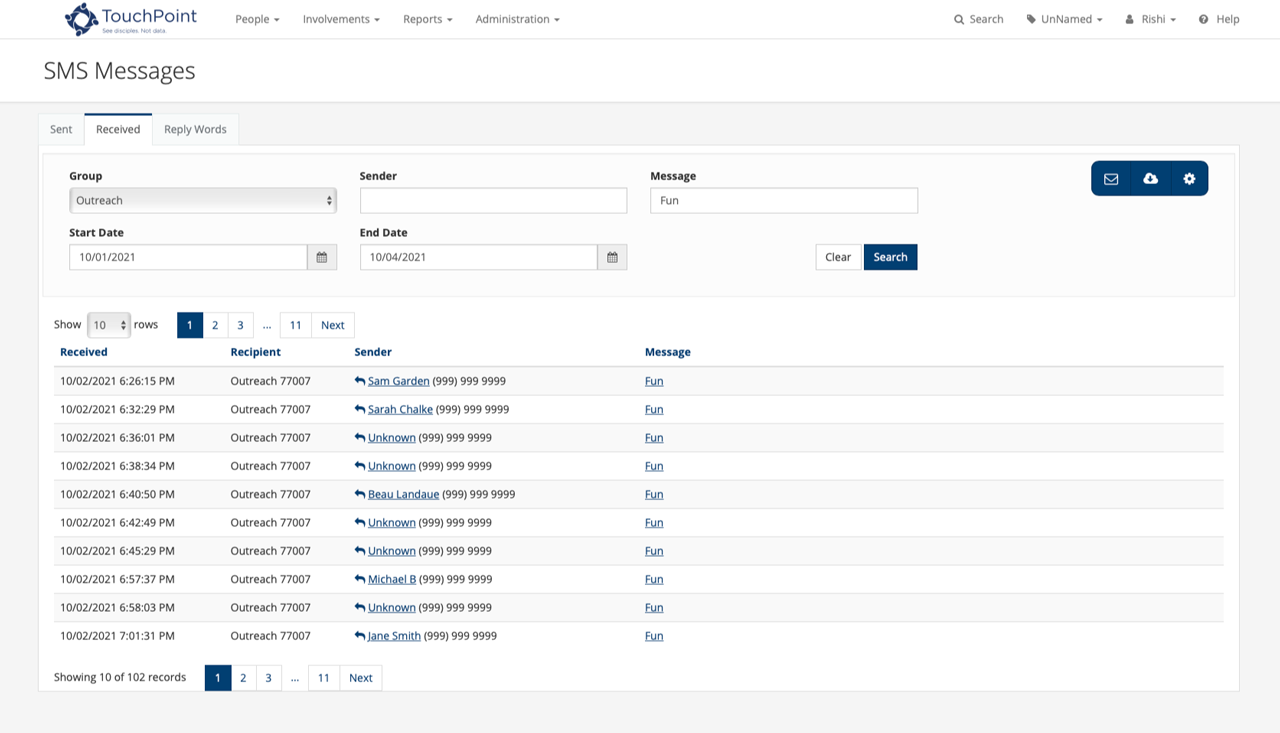The height and width of the screenshot is (733, 1280).
Task: Go to page 11 in top pagination
Action: [296, 325]
